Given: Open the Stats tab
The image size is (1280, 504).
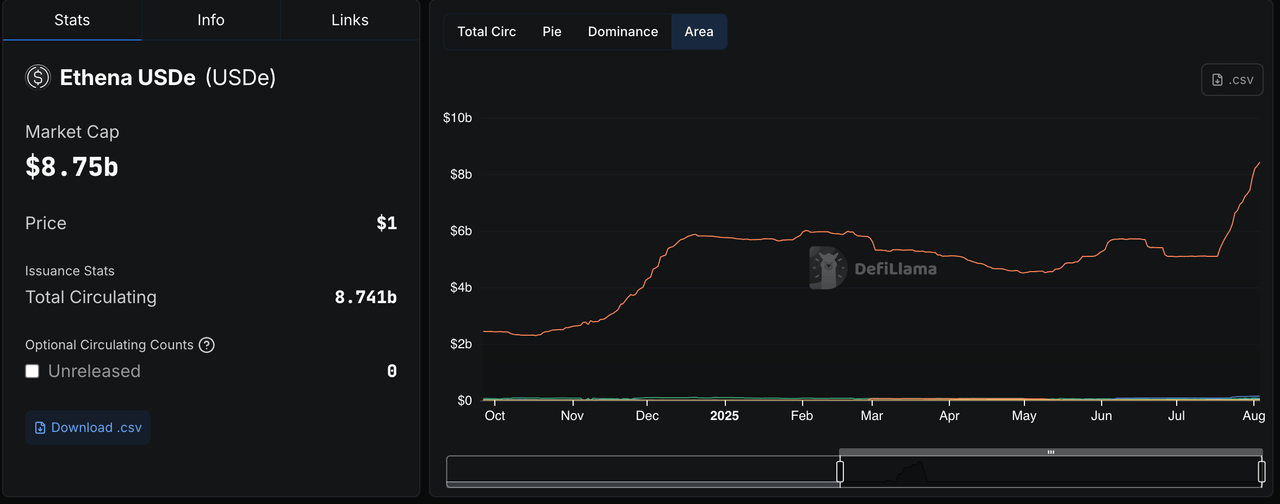Looking at the screenshot, I should 72,20.
